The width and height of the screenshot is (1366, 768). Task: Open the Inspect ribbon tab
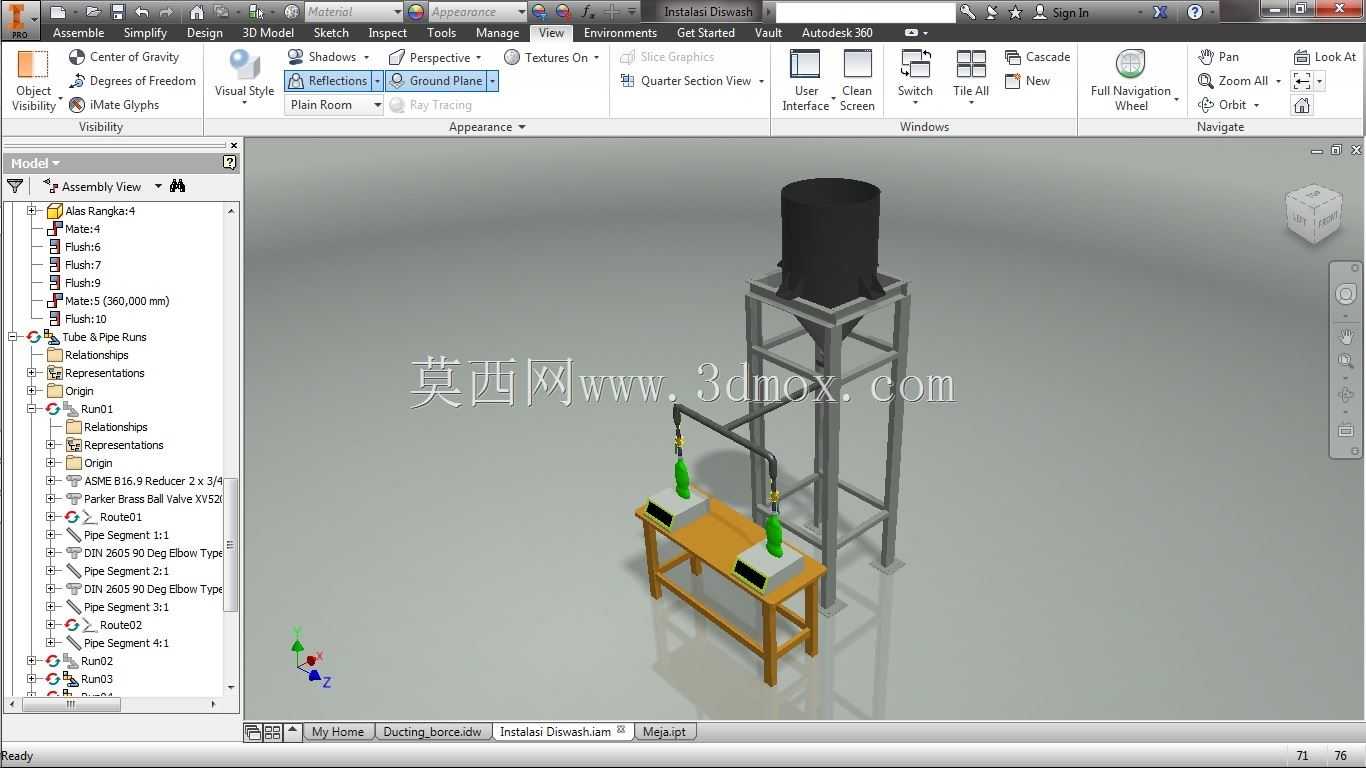pyautogui.click(x=388, y=33)
